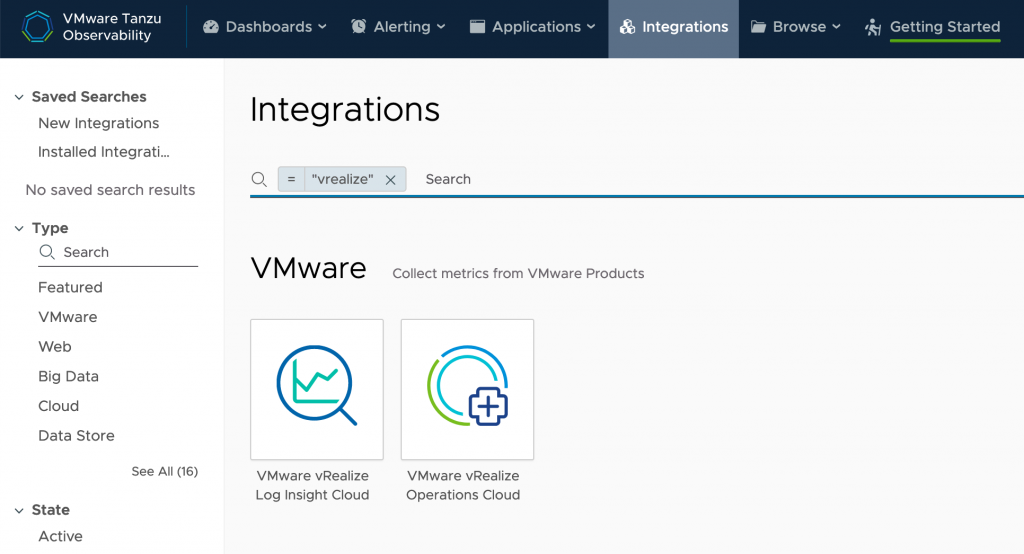1024x554 pixels.
Task: Open the vRealize Operations Cloud tile
Action: coord(468,389)
